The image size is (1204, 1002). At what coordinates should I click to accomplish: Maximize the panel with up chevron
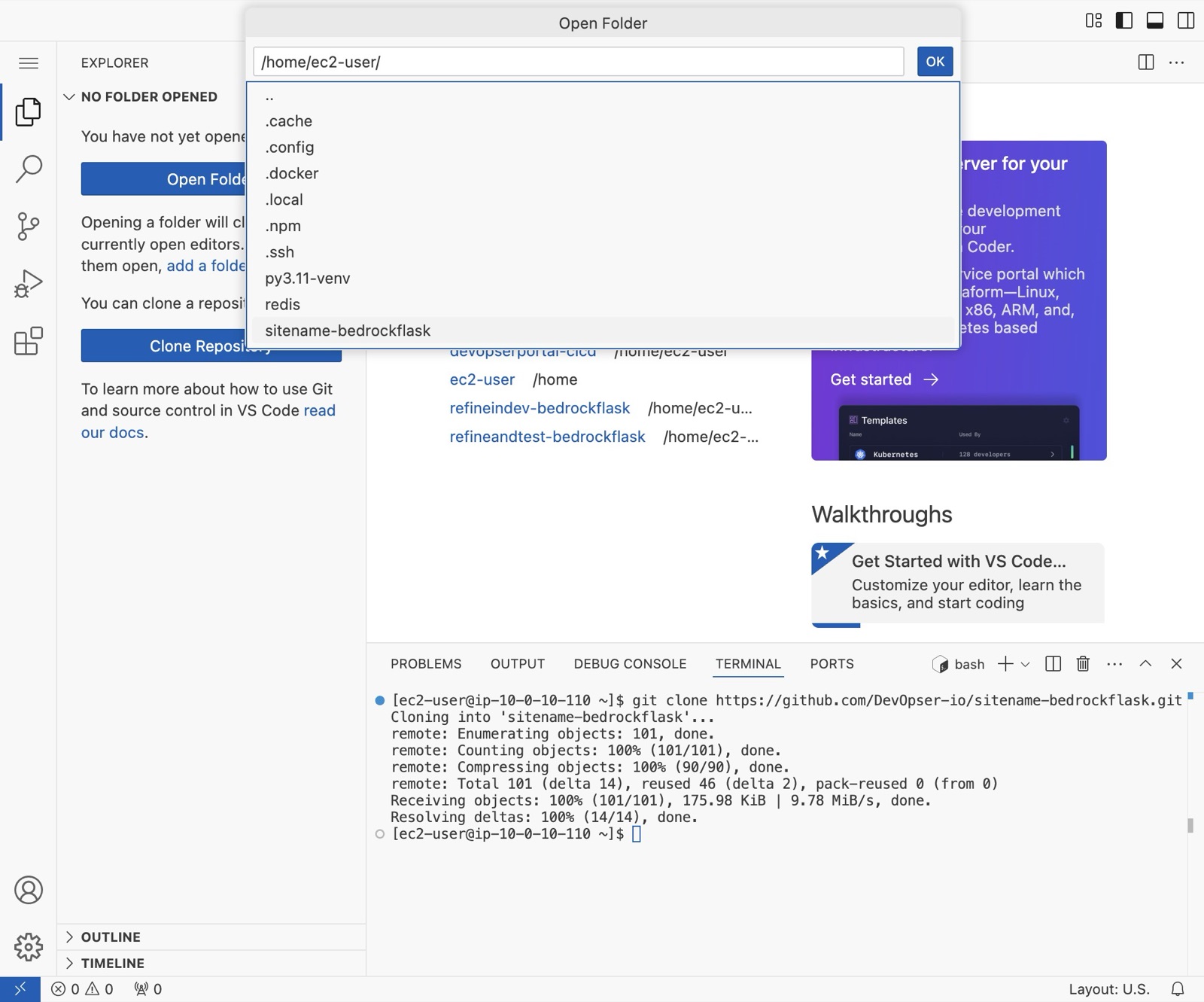(1145, 663)
